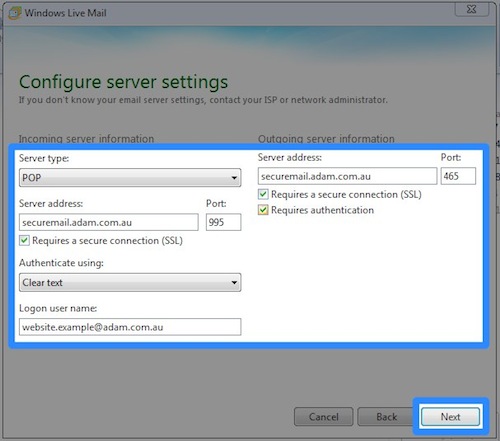The image size is (500, 441).
Task: Toggle incoming Requires a secure connection (SSL)
Action: pos(24,240)
